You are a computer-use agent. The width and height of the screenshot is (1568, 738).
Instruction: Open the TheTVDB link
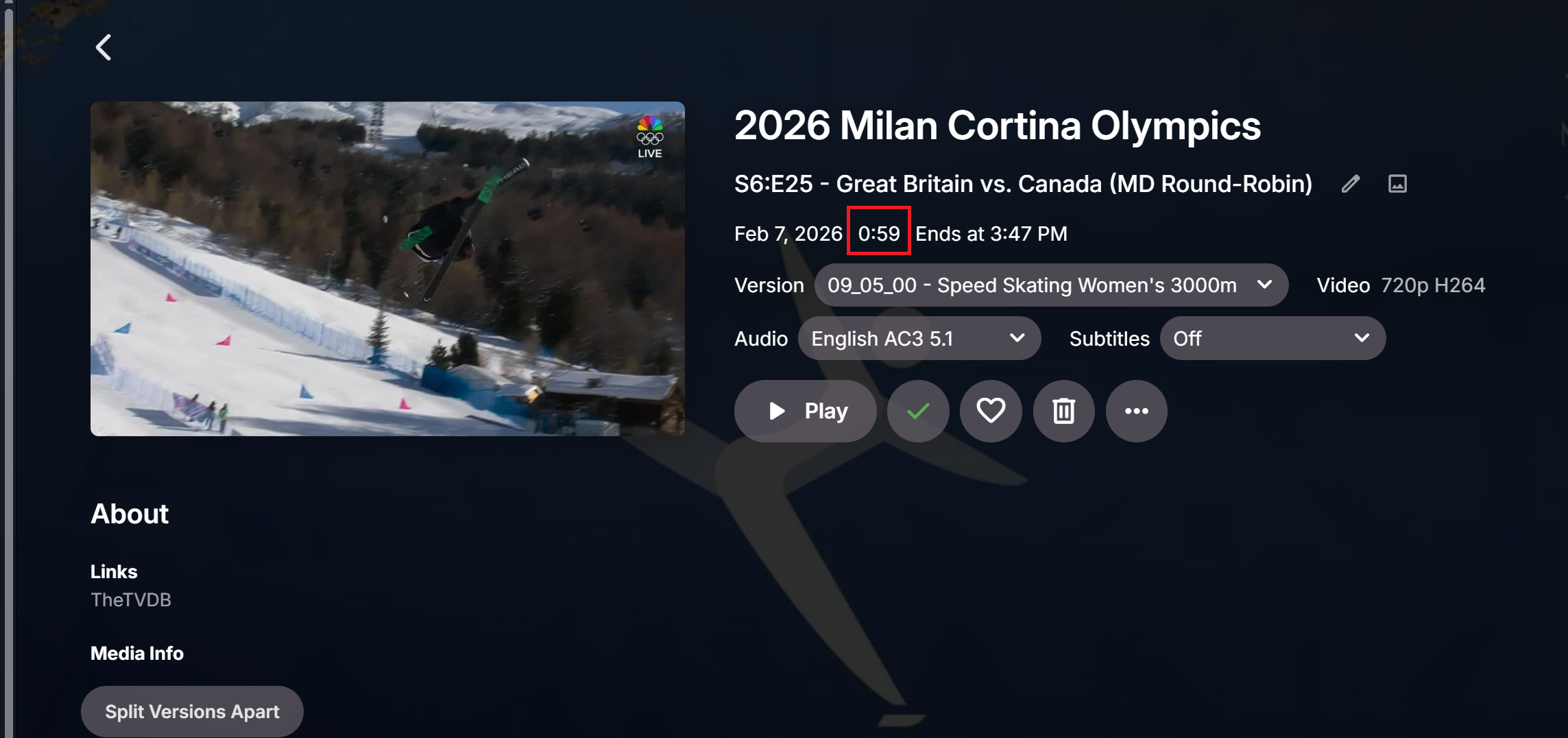[x=131, y=599]
